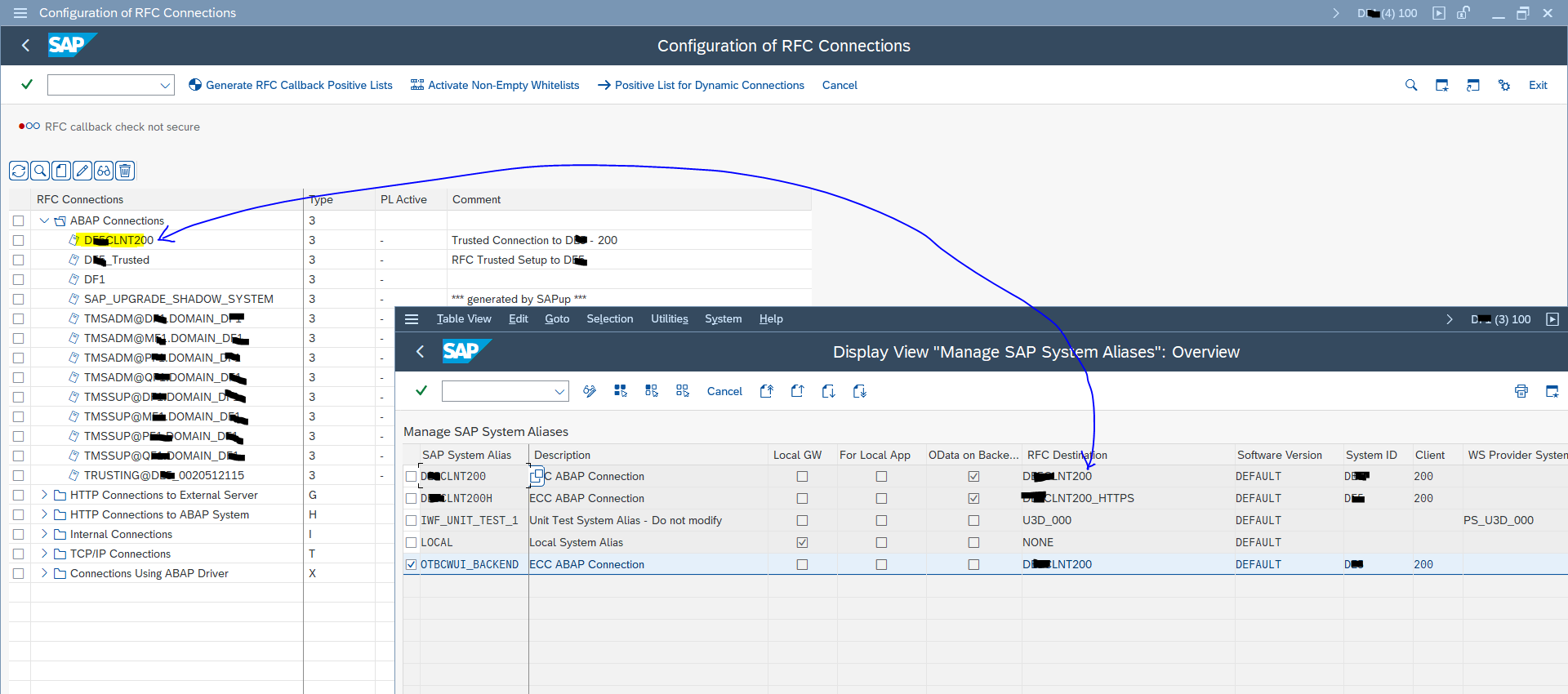Tick the checkbox beside SAP_UPGRADE_SHADOW_SYSTEM

[18, 299]
